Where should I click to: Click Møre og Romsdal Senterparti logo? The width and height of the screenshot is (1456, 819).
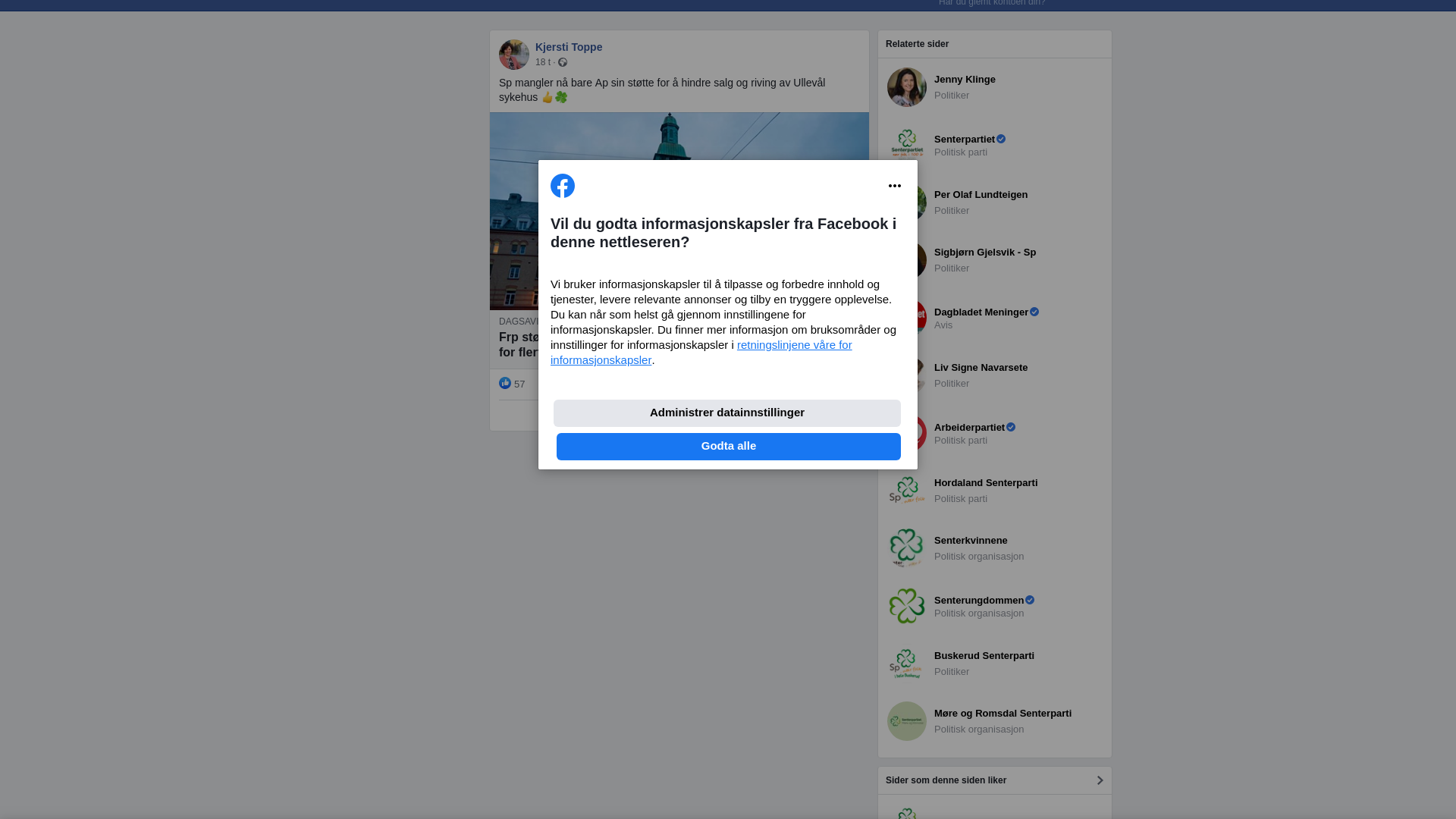pos(907,721)
